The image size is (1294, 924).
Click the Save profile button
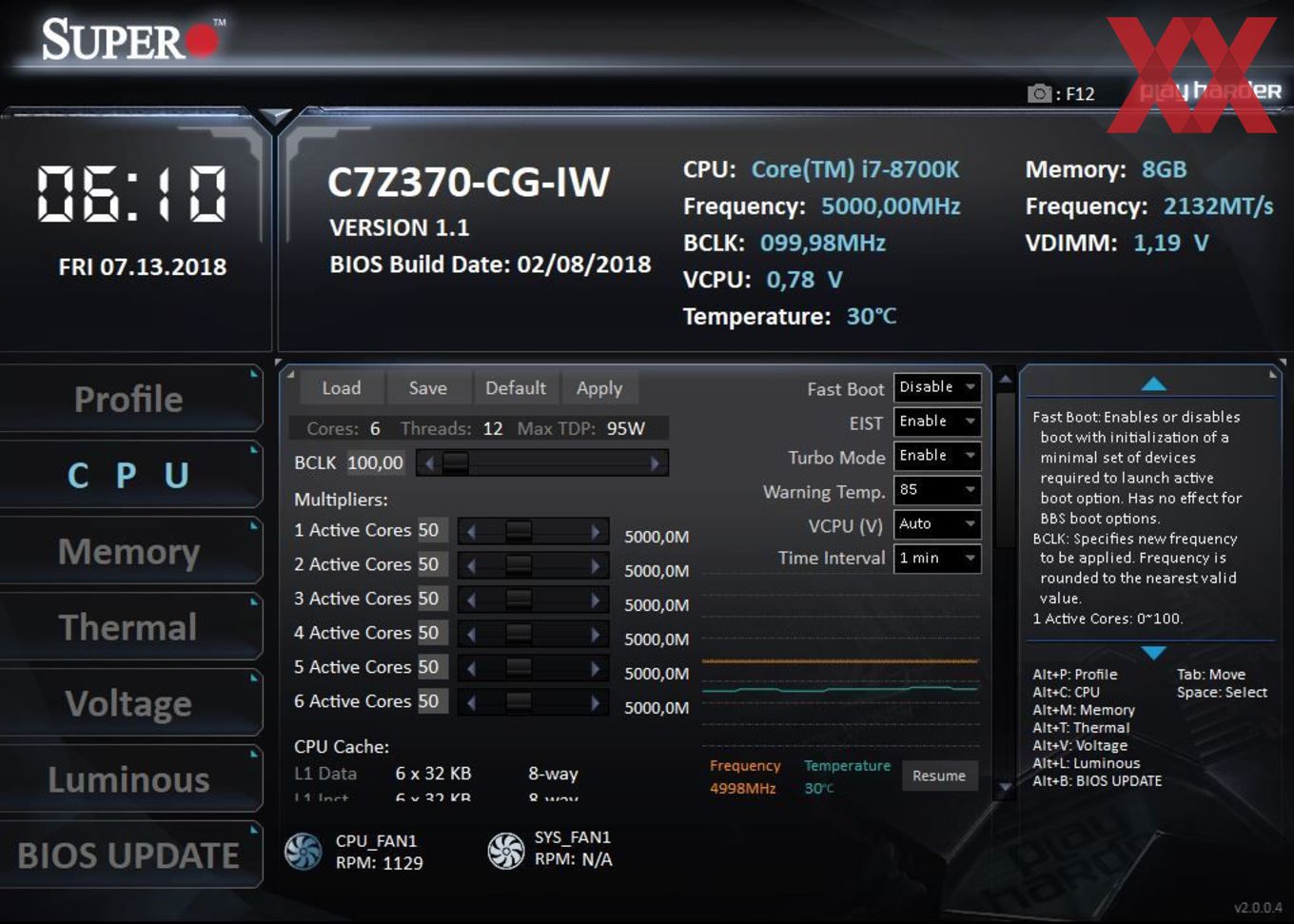[x=428, y=388]
